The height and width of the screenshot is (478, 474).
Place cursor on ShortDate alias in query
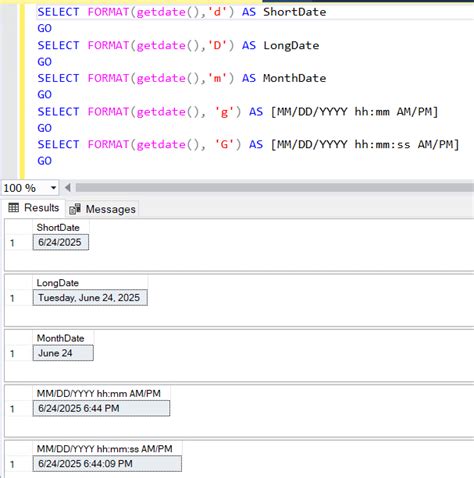[295, 12]
